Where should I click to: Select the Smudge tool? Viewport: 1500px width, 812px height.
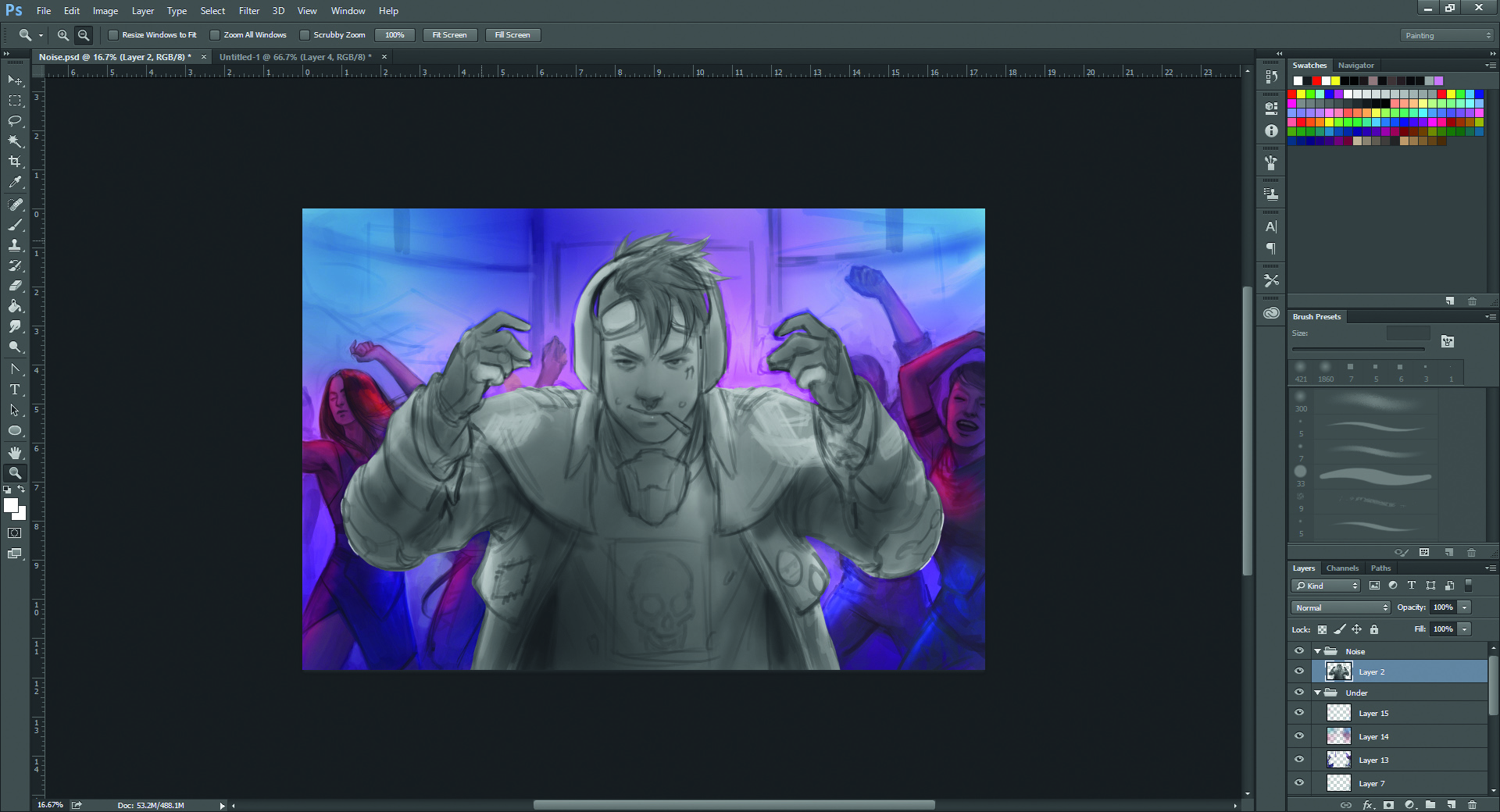[x=15, y=326]
